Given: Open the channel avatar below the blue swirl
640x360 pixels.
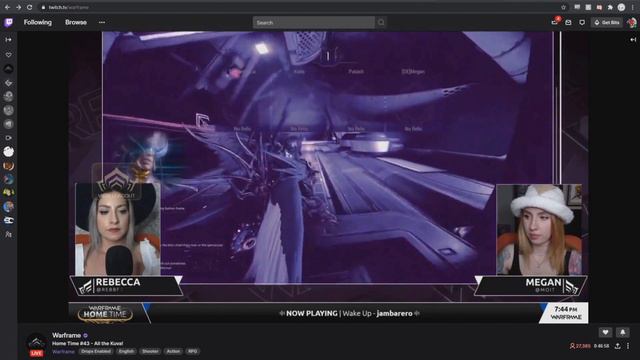Looking at the screenshot, I should (8, 193).
